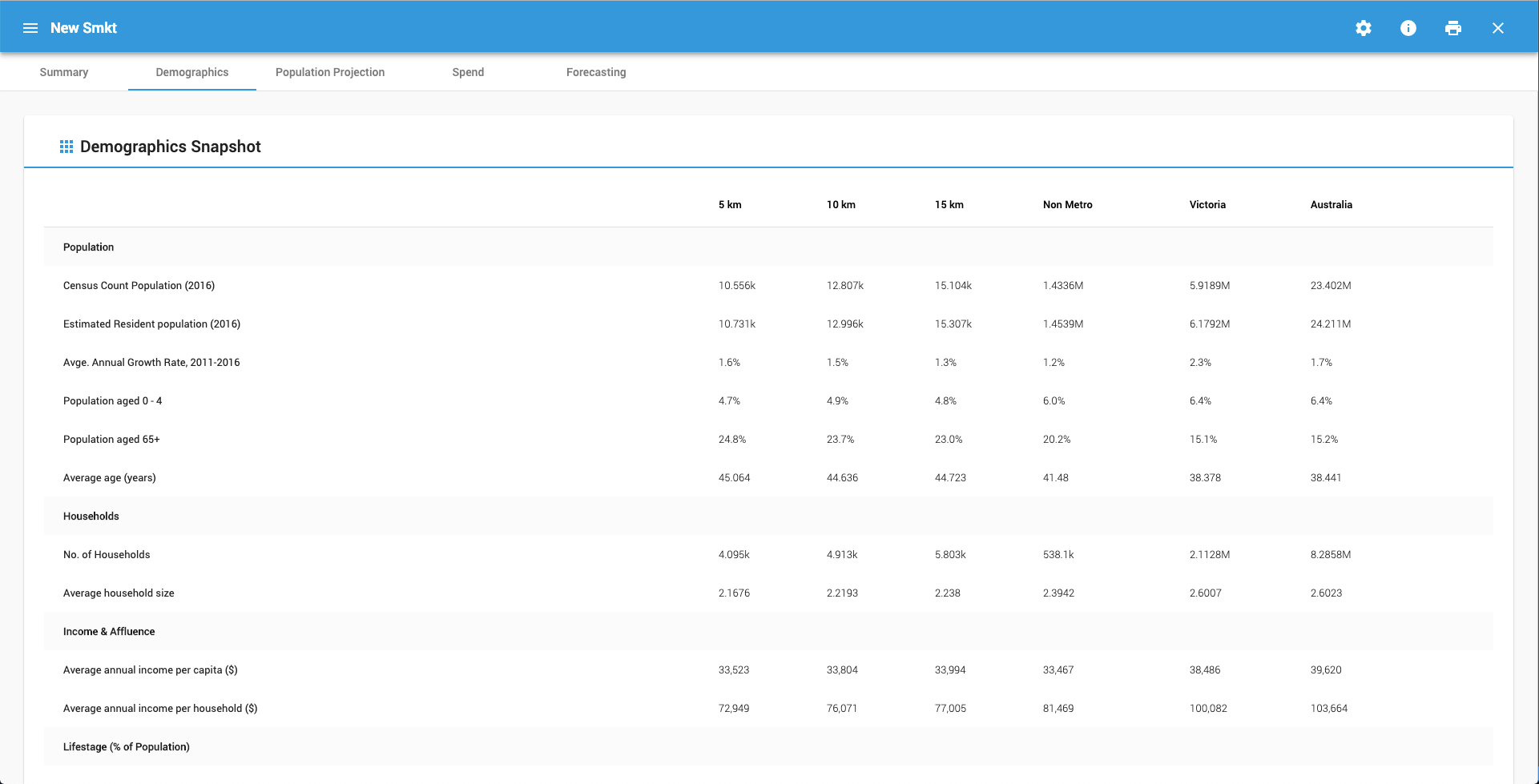Click growth rate value 2.3%
Viewport: 1539px width, 784px height.
coord(1200,363)
